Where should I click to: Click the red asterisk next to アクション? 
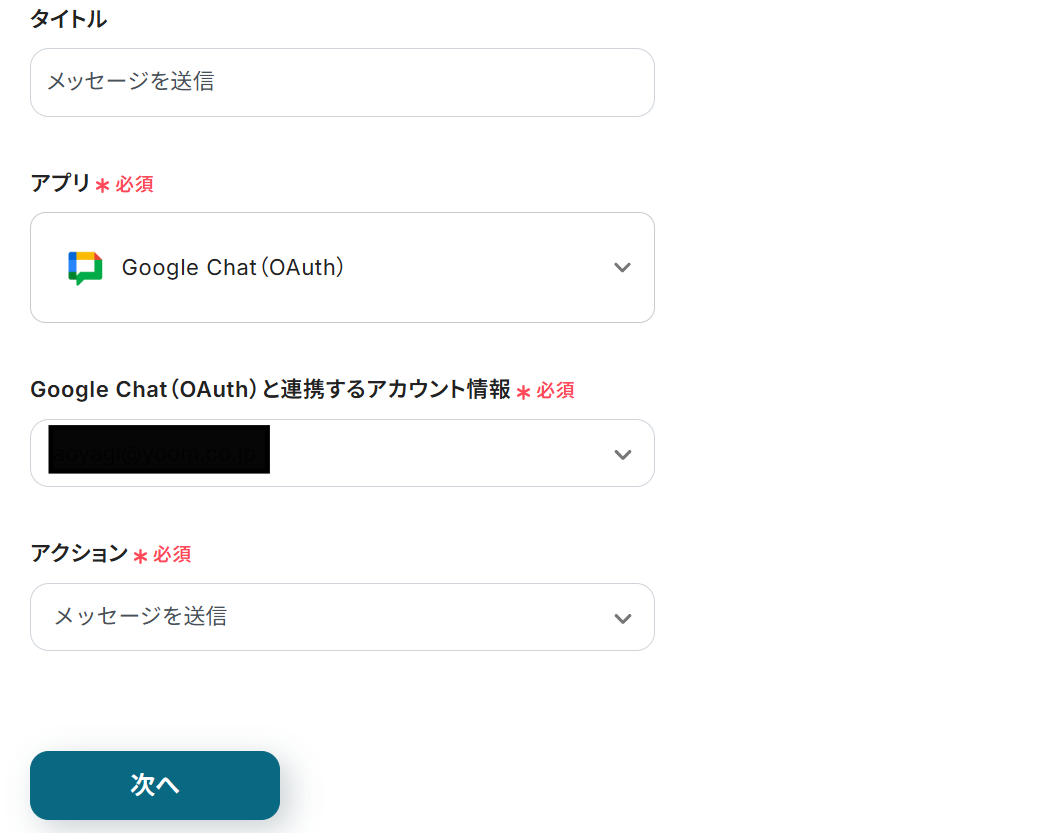[140, 555]
